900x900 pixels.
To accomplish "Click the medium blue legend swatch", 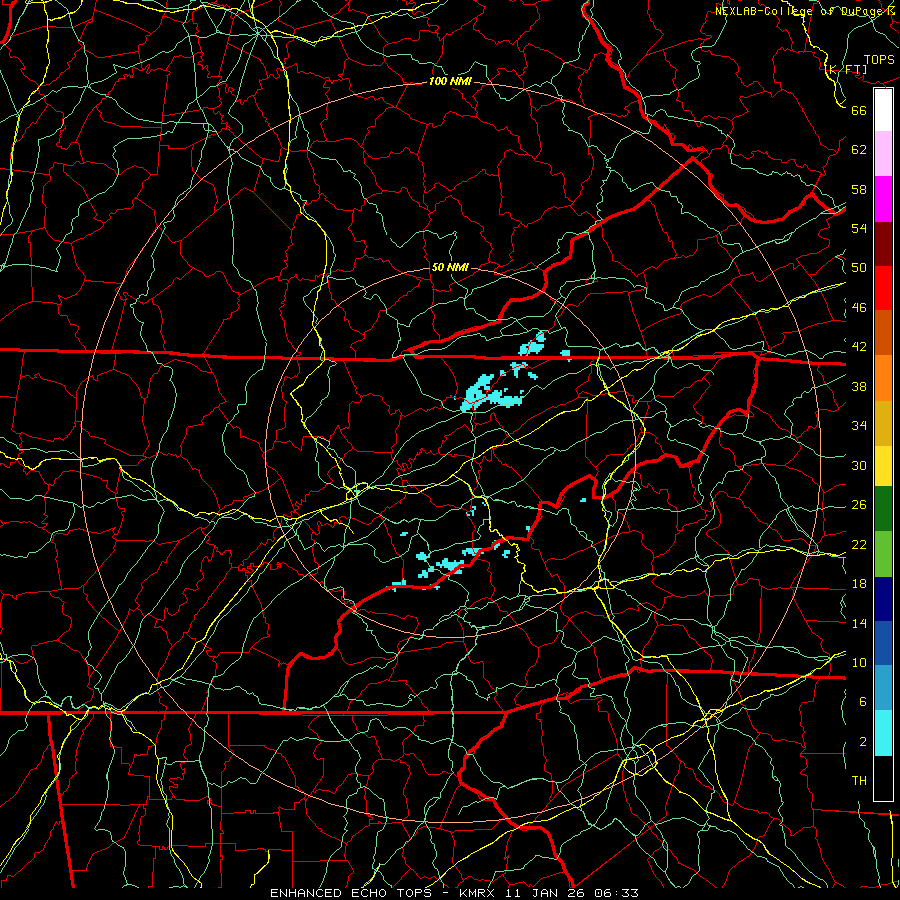I will coord(883,643).
